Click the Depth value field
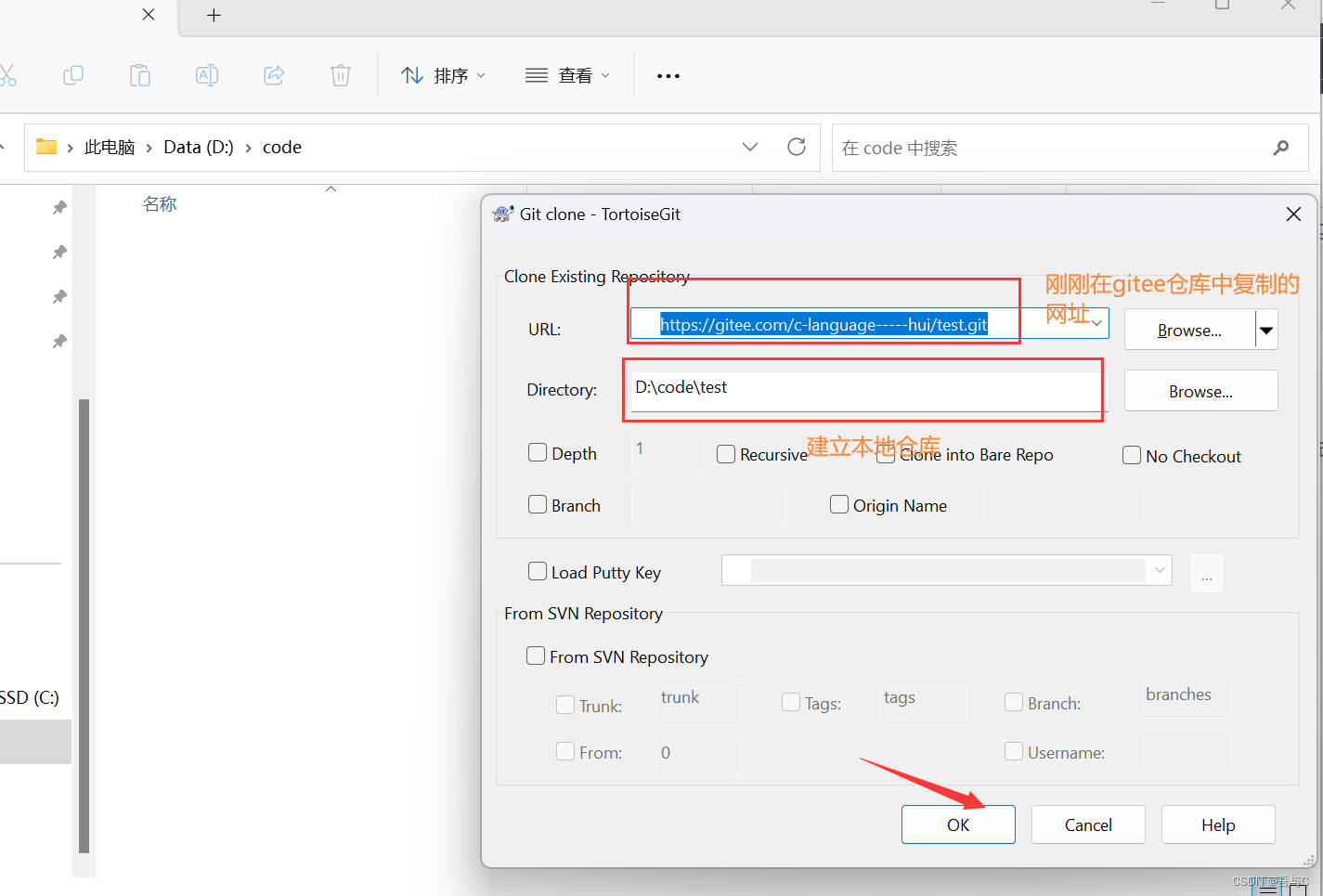Viewport: 1323px width, 896px height. tap(667, 452)
